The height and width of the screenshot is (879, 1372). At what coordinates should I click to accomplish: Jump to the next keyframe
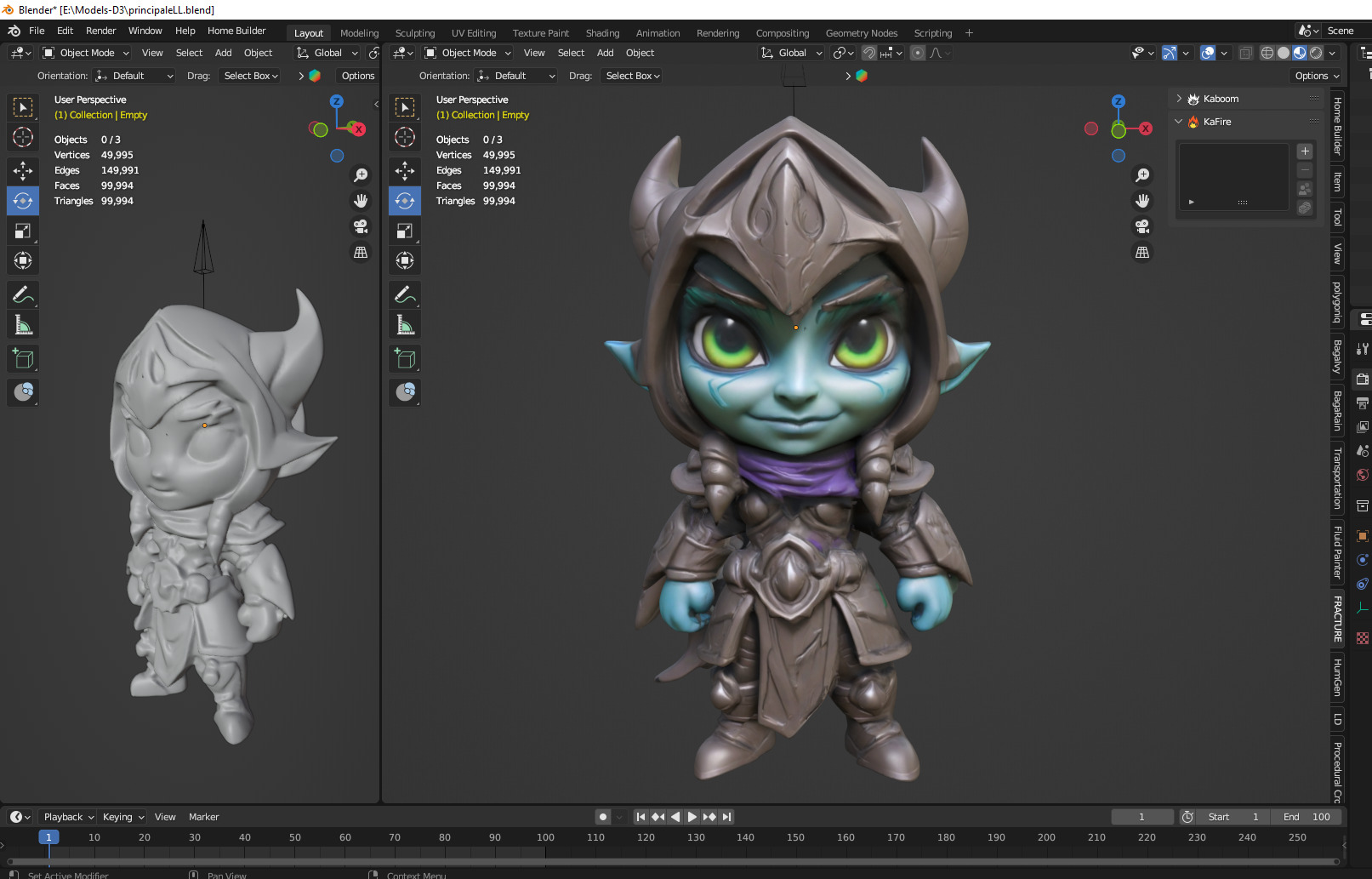coord(709,817)
